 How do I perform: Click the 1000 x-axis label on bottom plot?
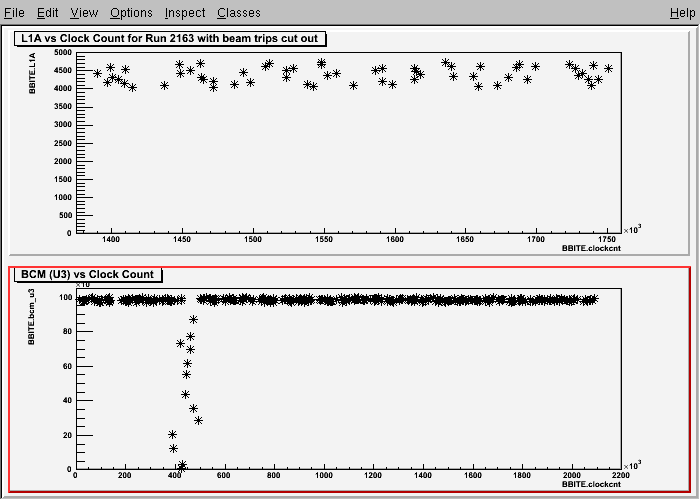[324, 475]
